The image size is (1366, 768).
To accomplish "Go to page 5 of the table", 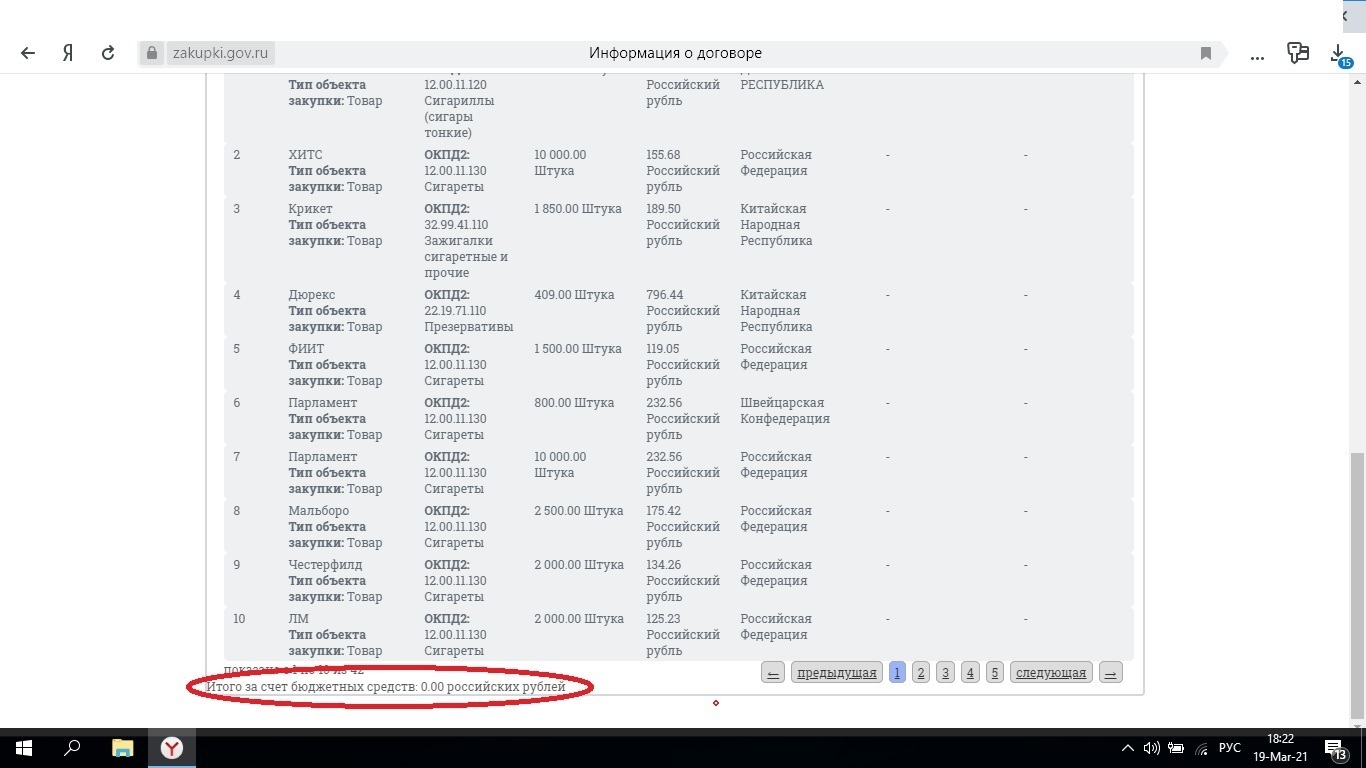I will pos(994,672).
